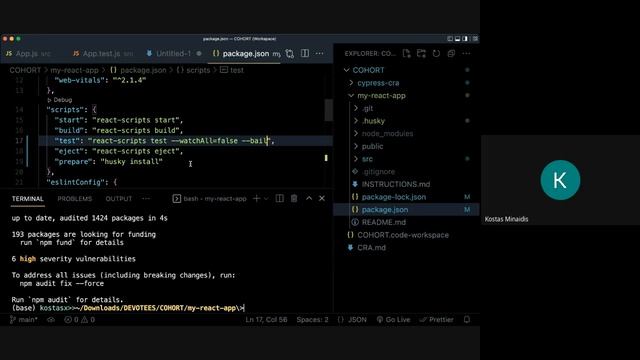Click the terminal command prompt line
Viewport: 640px width, 360px height.
pyautogui.click(x=128, y=308)
